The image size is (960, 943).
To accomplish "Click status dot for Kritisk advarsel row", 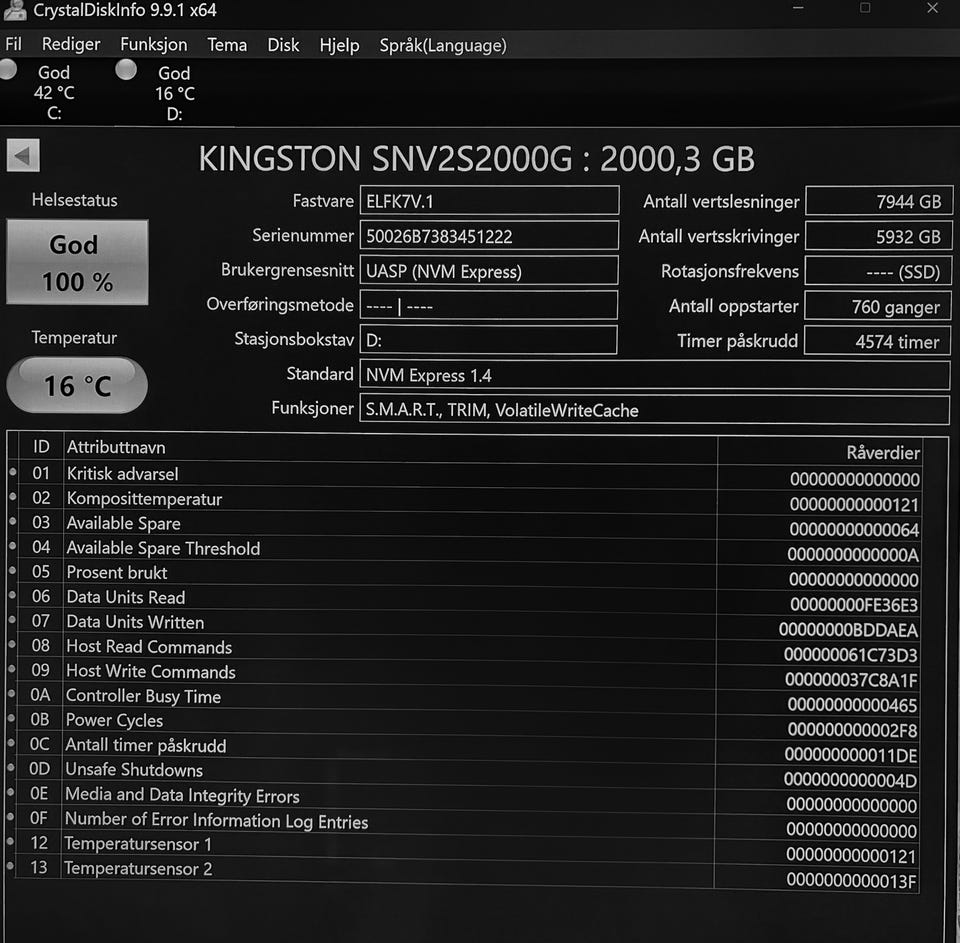I will point(12,472).
